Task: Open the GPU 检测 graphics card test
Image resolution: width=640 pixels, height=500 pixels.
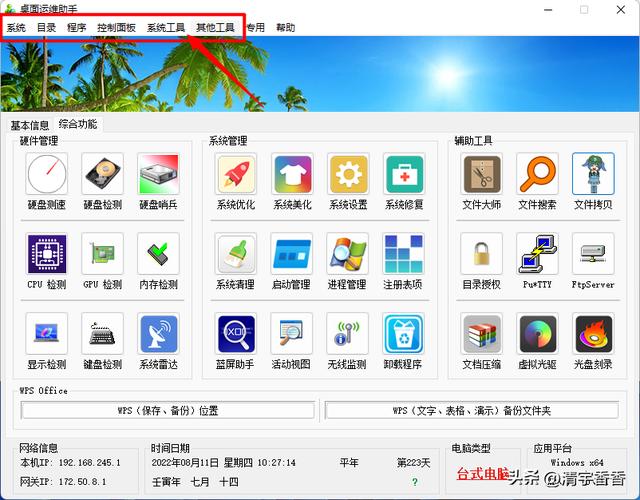Action: pos(102,254)
